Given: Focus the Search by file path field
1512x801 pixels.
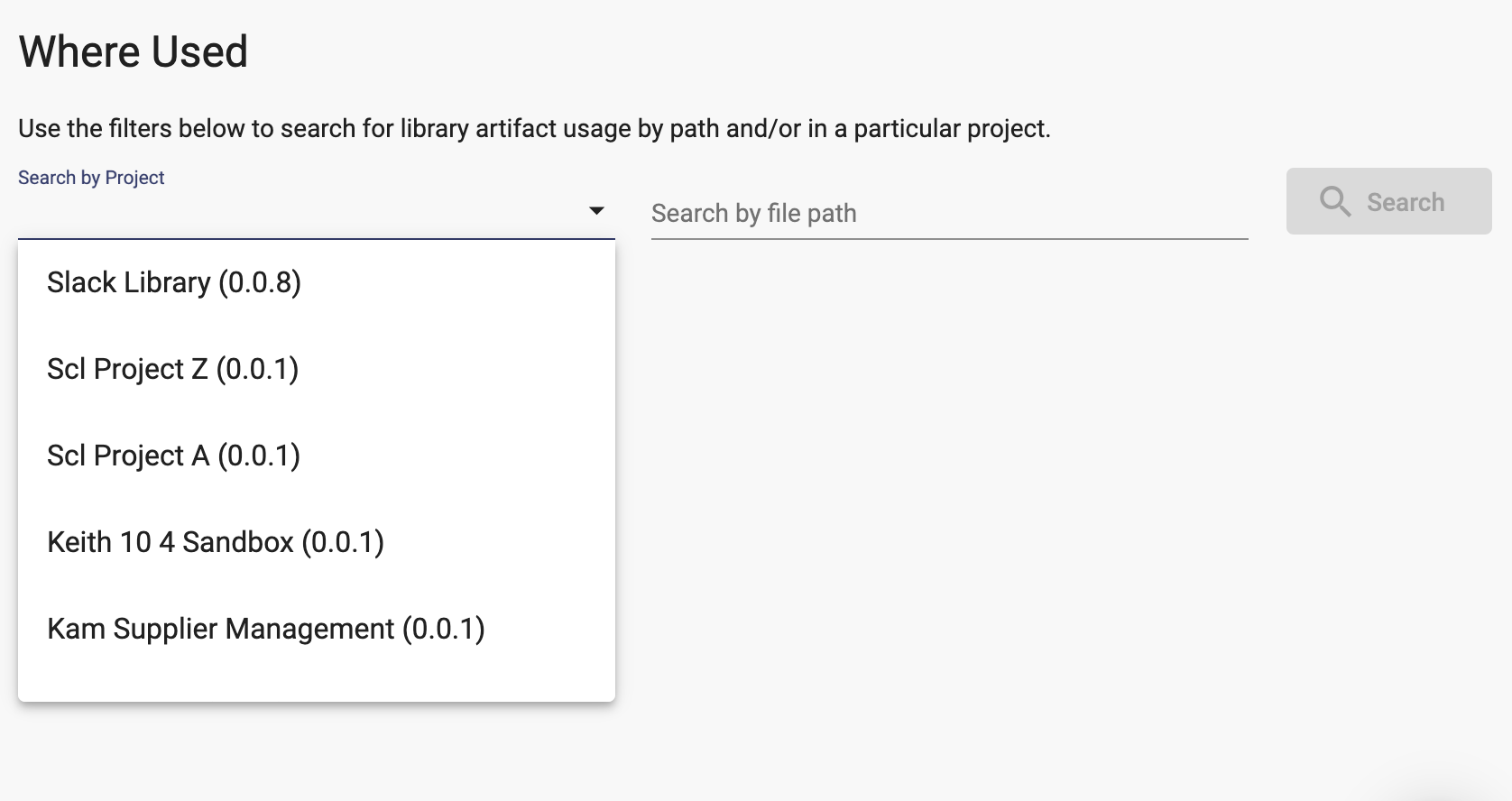Looking at the screenshot, I should 949,214.
